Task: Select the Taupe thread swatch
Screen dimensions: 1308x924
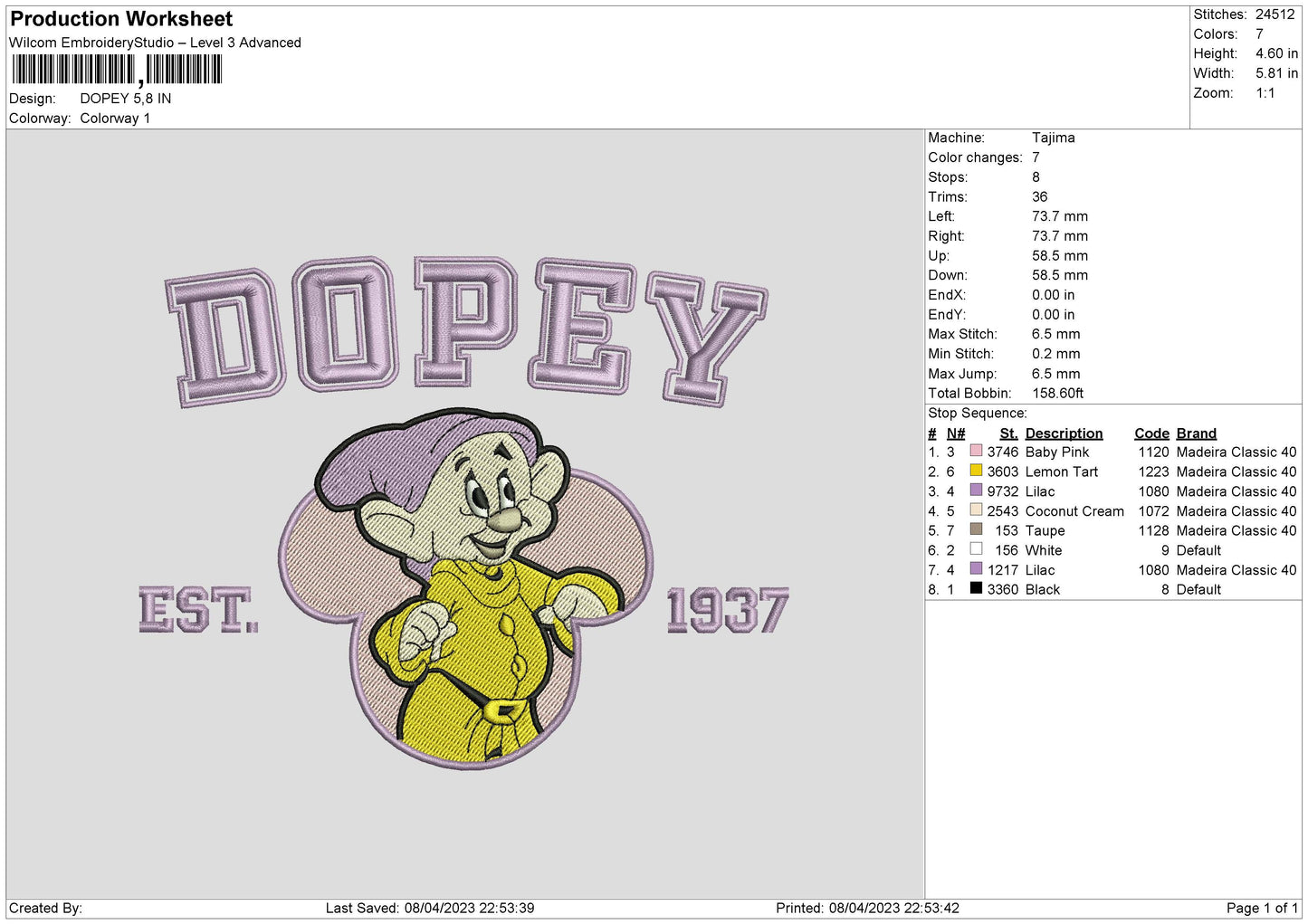Action: click(x=976, y=529)
